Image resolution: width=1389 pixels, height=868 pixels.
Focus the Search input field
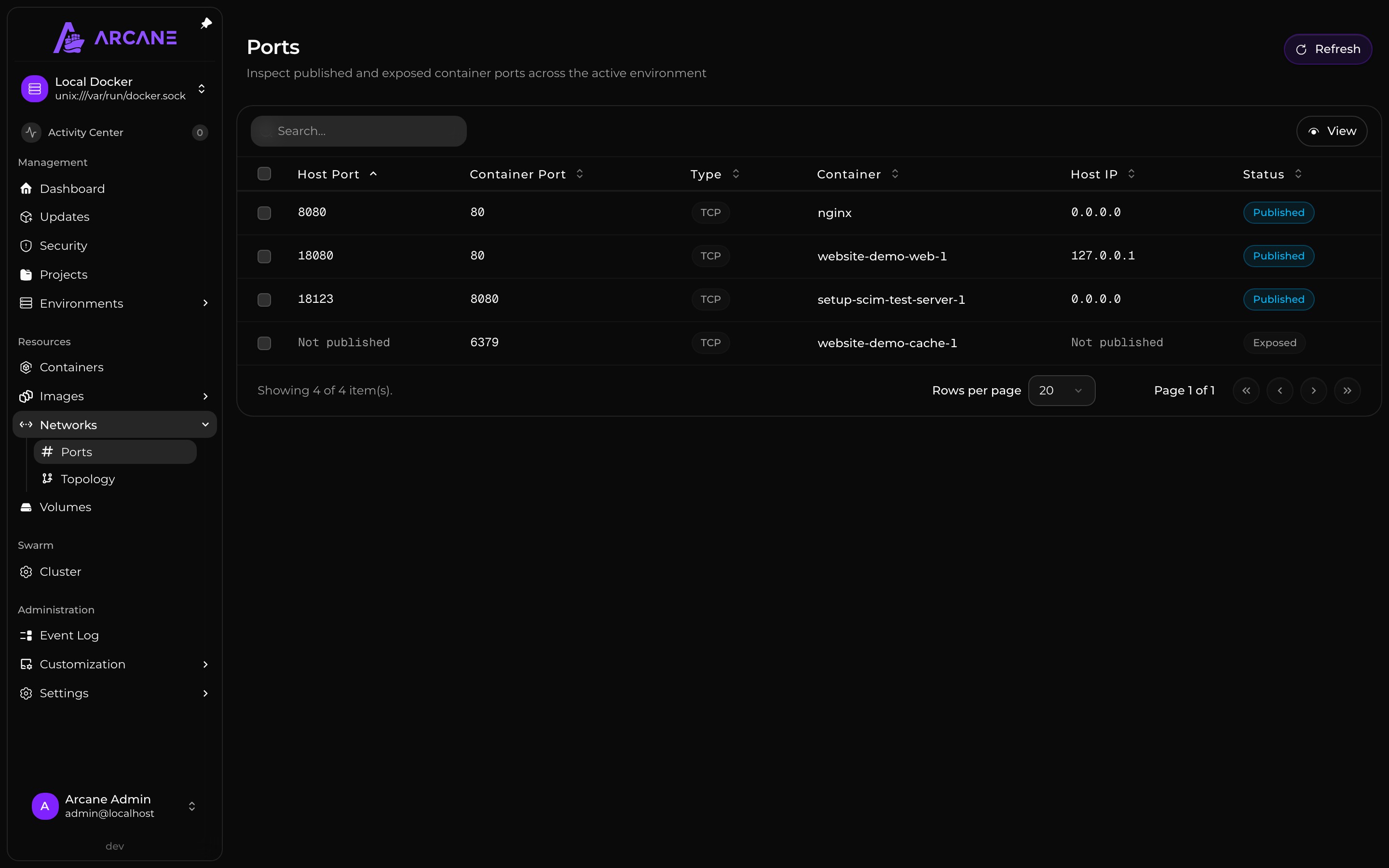(359, 131)
